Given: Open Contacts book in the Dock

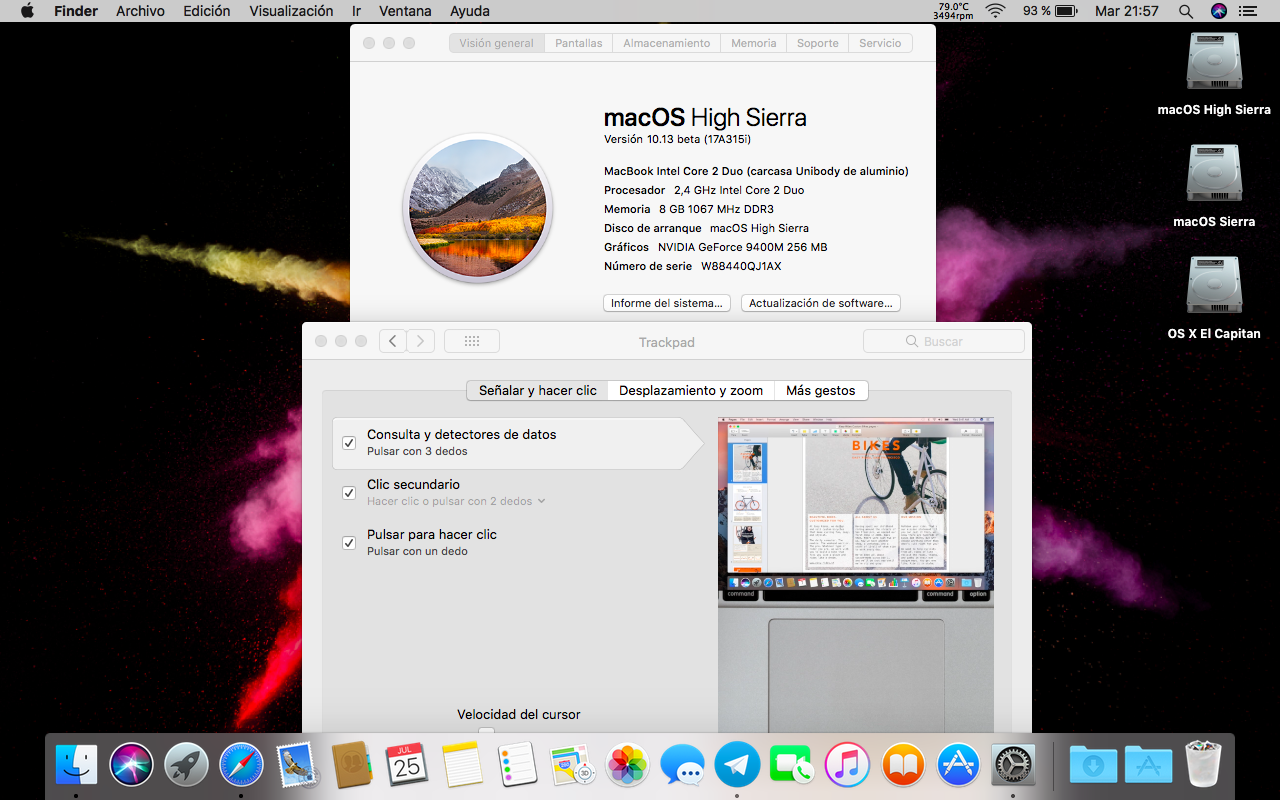Looking at the screenshot, I should click(x=351, y=765).
